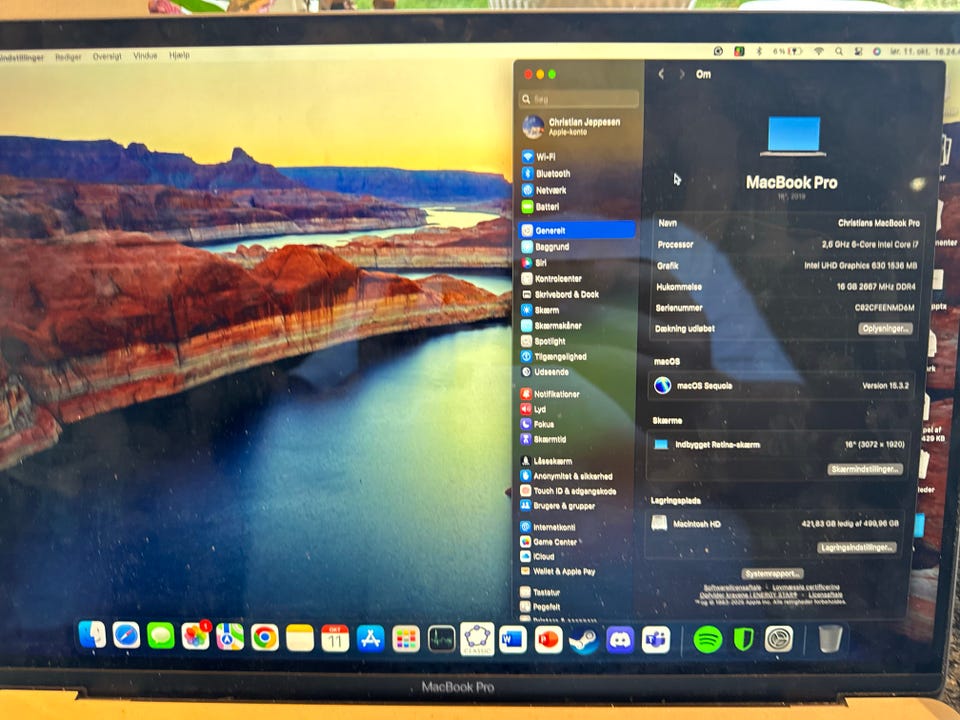Open Brugere & grupper settings
The image size is (960, 720).
(x=558, y=506)
